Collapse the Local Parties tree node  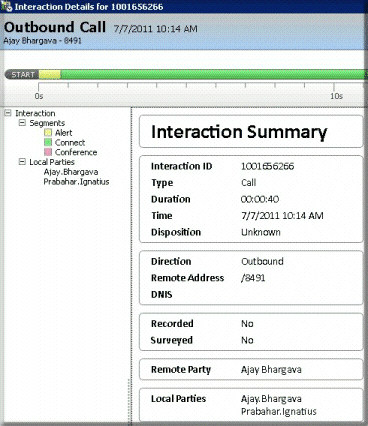tap(22, 162)
